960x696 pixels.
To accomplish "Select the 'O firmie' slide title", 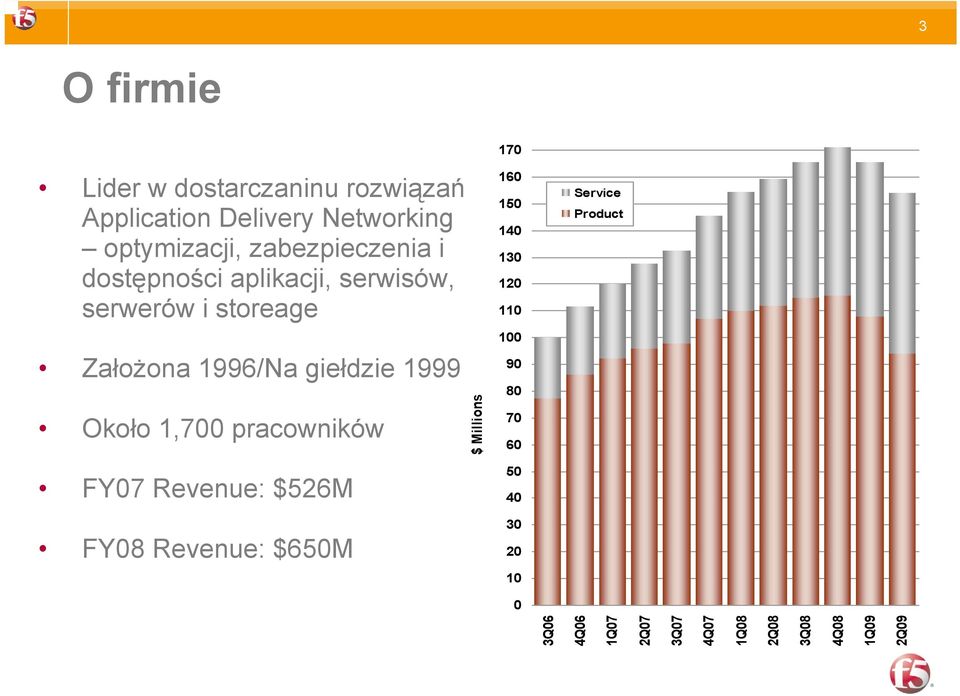I will [x=141, y=88].
